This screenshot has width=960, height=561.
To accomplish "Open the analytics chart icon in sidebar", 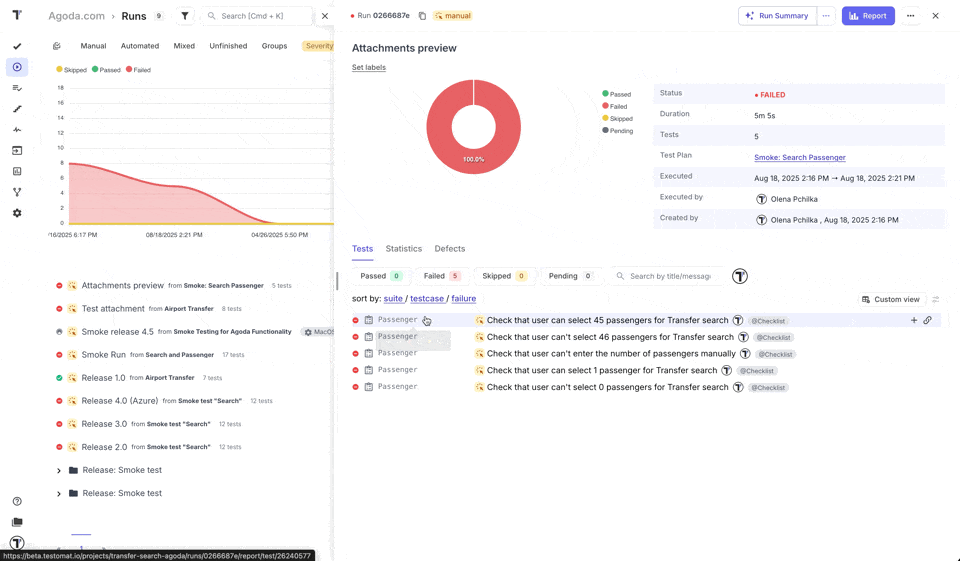I will pos(17,171).
